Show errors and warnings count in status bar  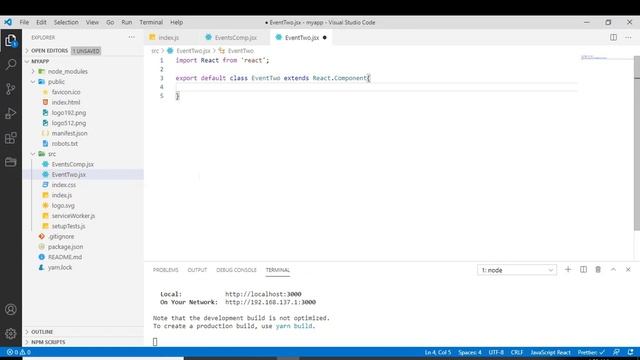pos(19,352)
